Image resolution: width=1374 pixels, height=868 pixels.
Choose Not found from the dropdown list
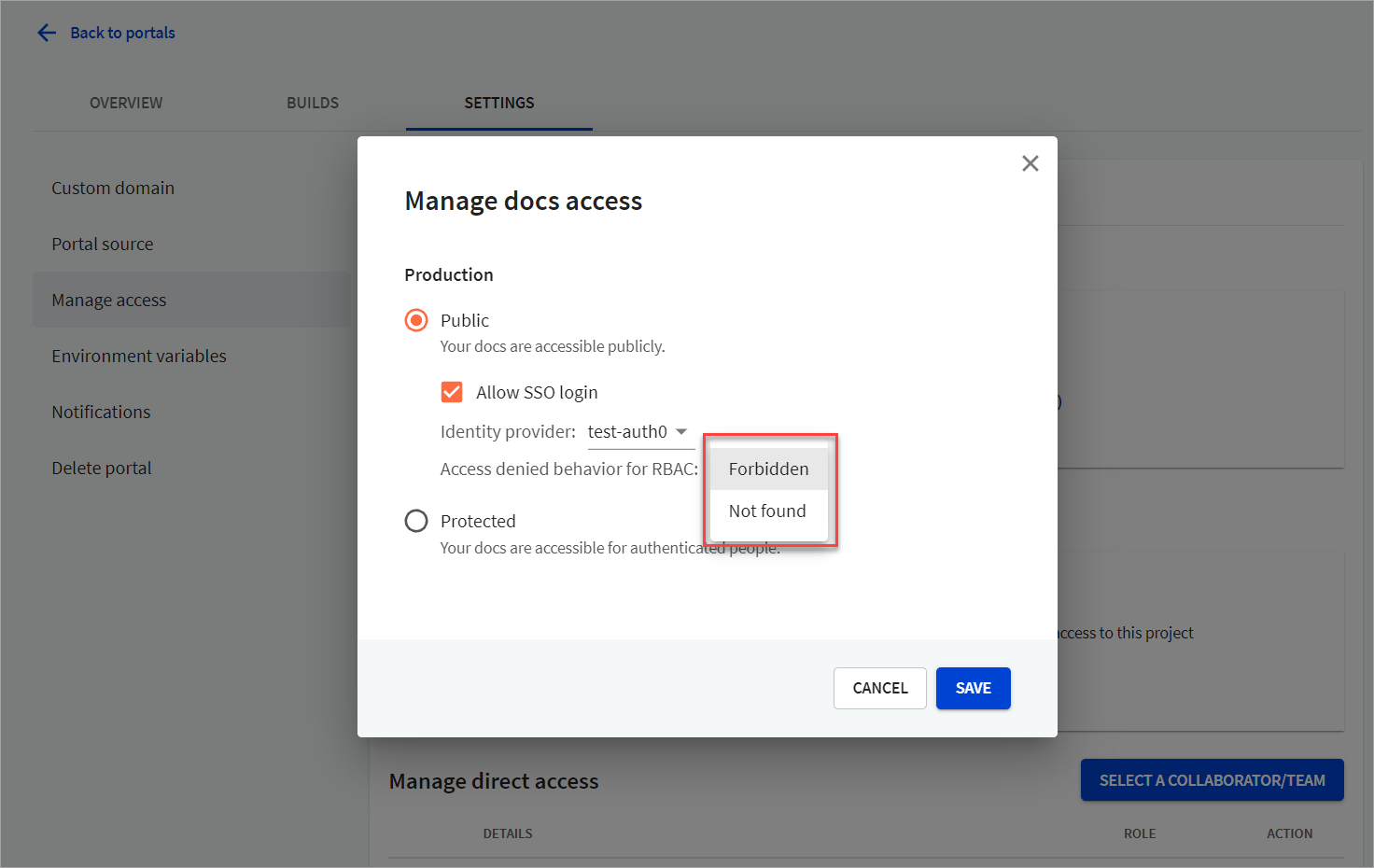click(769, 511)
